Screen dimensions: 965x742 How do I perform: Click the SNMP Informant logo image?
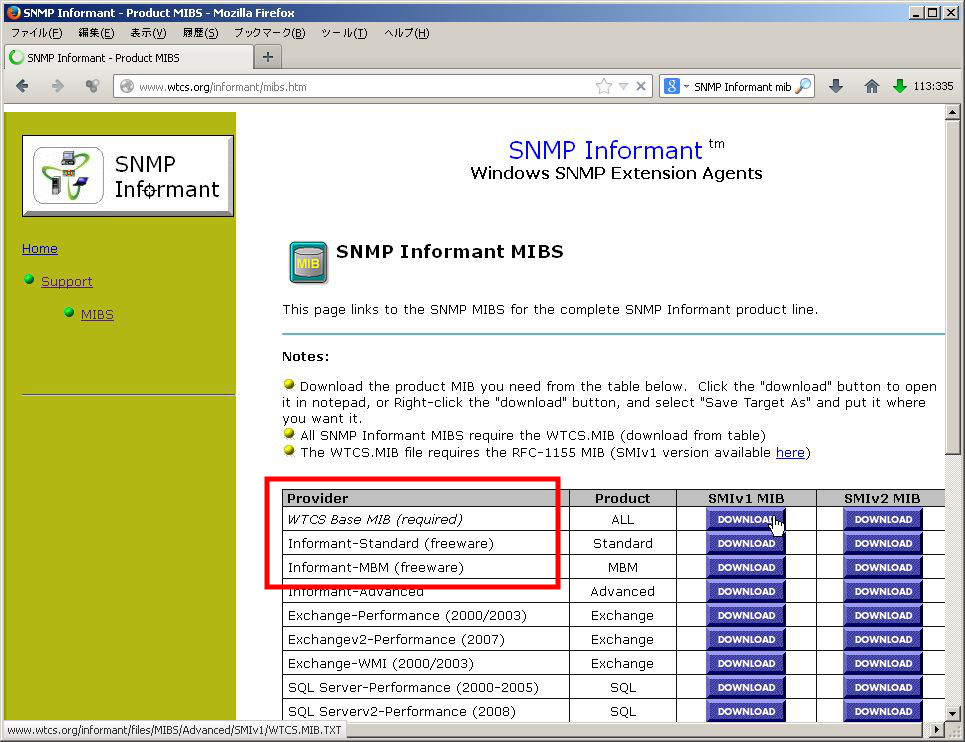[x=128, y=176]
